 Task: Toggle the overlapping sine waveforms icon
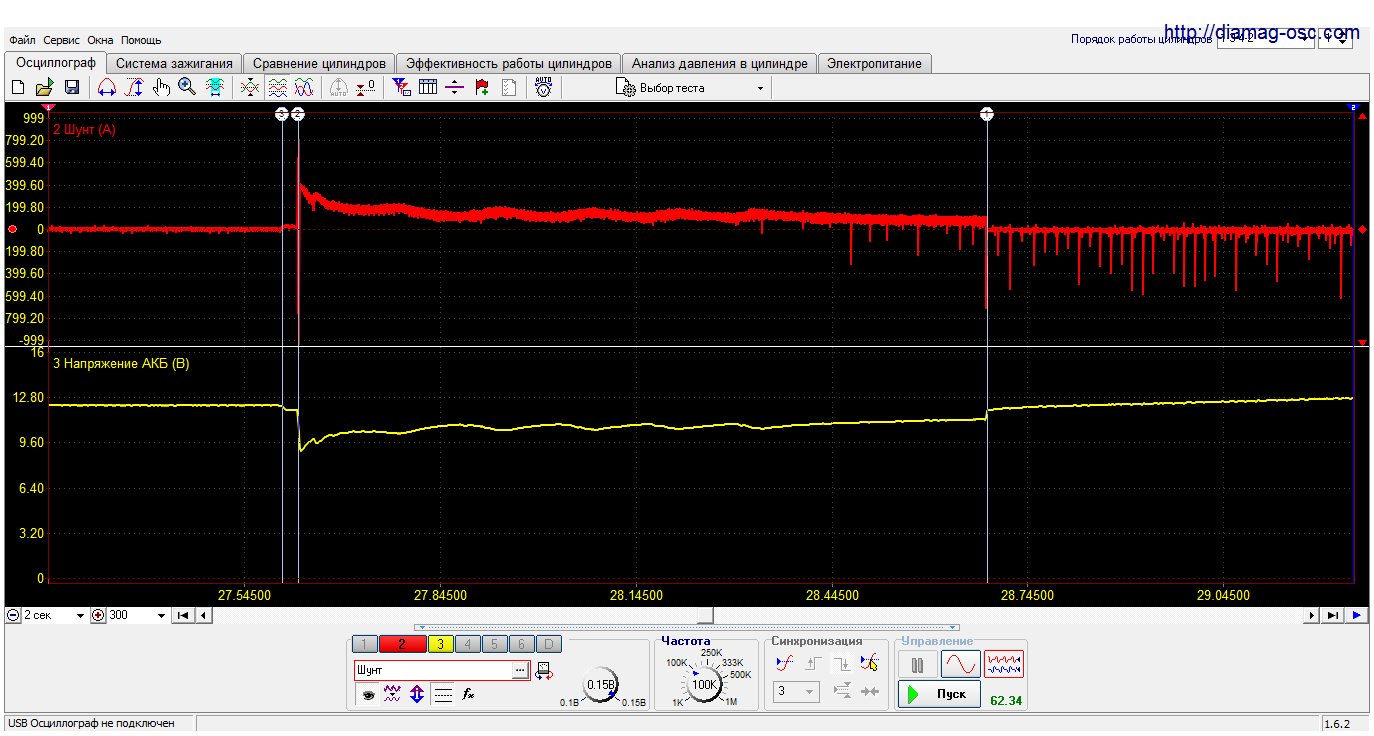(x=304, y=88)
